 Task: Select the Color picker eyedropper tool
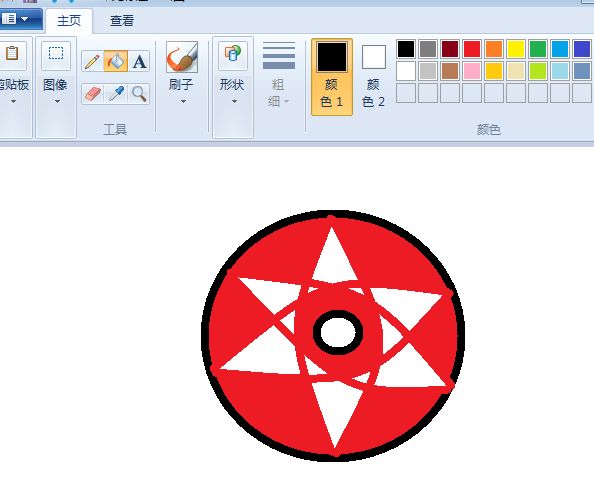tap(116, 94)
